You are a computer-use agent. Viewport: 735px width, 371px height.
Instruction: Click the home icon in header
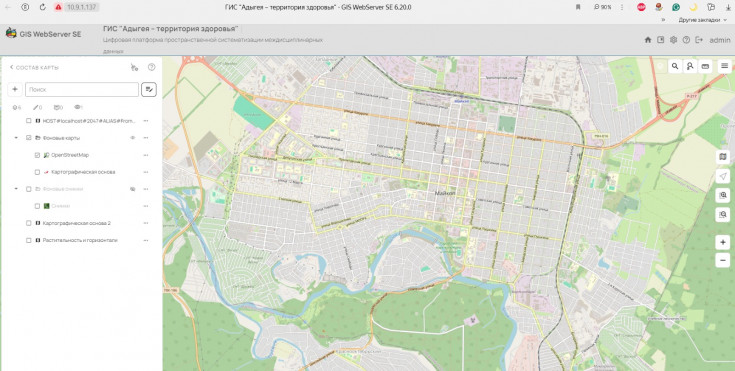tap(648, 40)
